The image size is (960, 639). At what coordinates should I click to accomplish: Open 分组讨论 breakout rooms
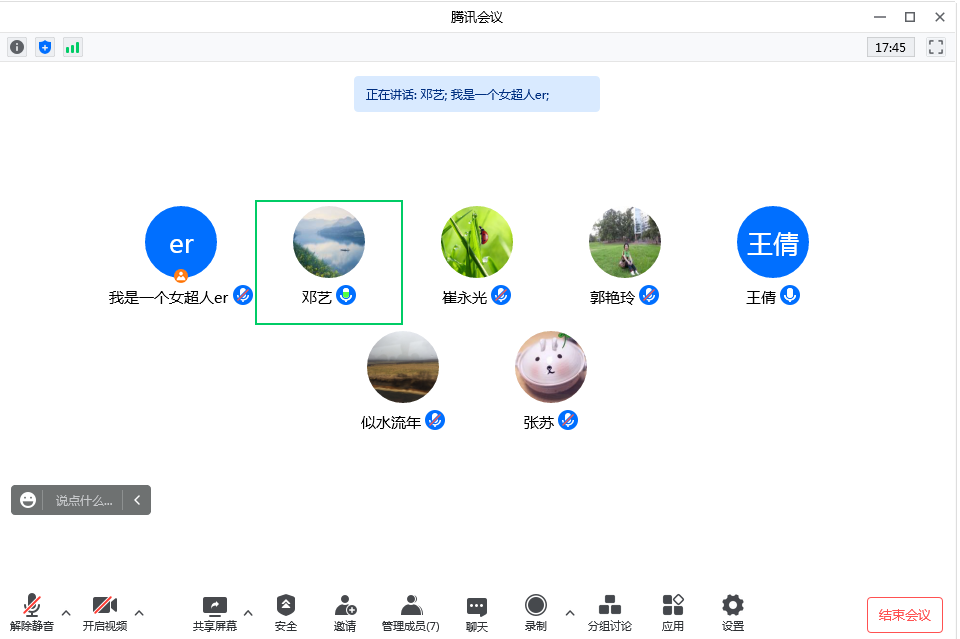click(x=610, y=613)
